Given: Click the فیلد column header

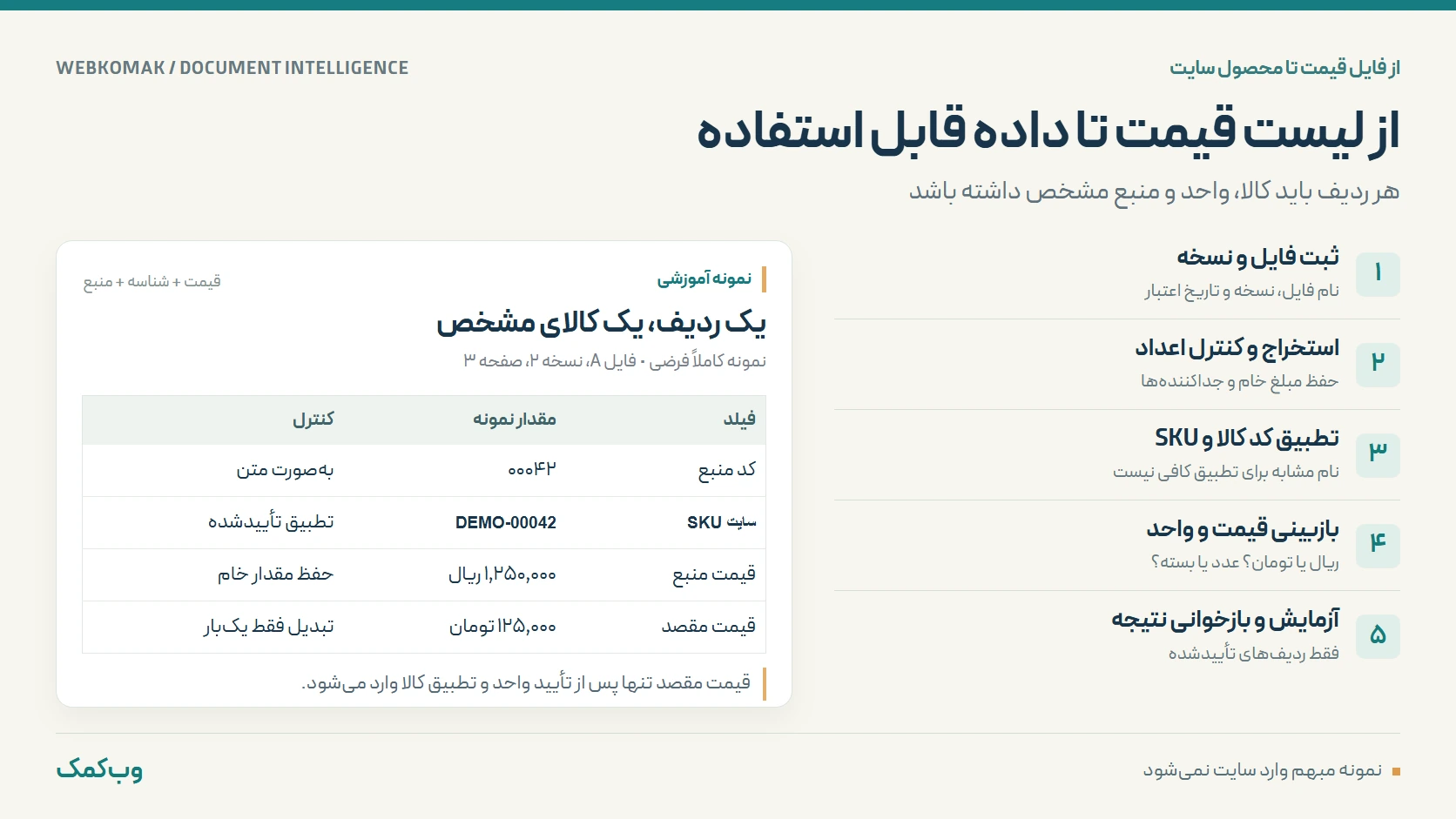Looking at the screenshot, I should coord(739,420).
